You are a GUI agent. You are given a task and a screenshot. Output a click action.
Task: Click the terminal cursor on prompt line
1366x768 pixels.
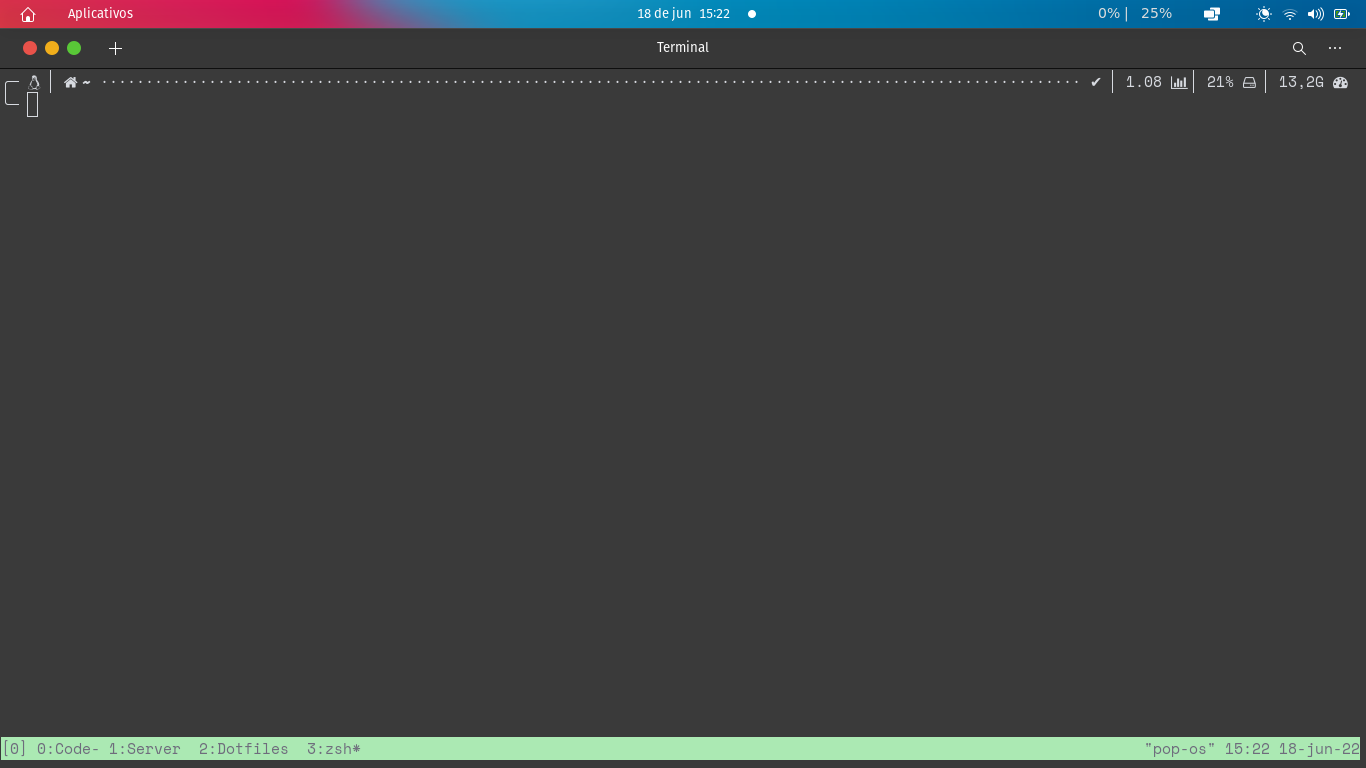[x=33, y=105]
